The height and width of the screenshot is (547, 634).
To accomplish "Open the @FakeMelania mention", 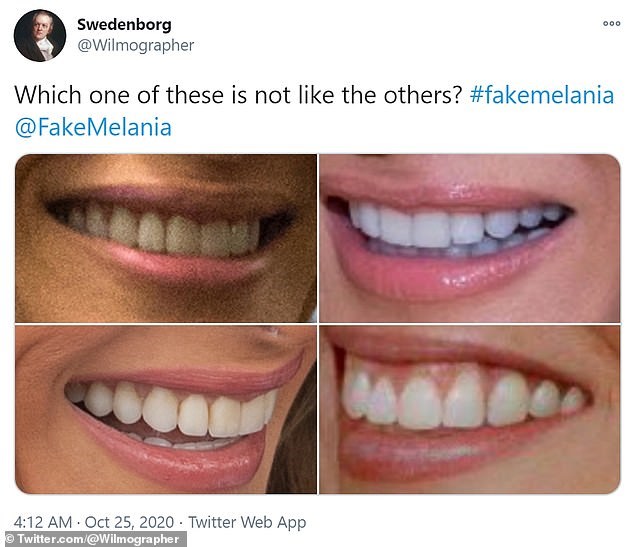I will 93,128.
